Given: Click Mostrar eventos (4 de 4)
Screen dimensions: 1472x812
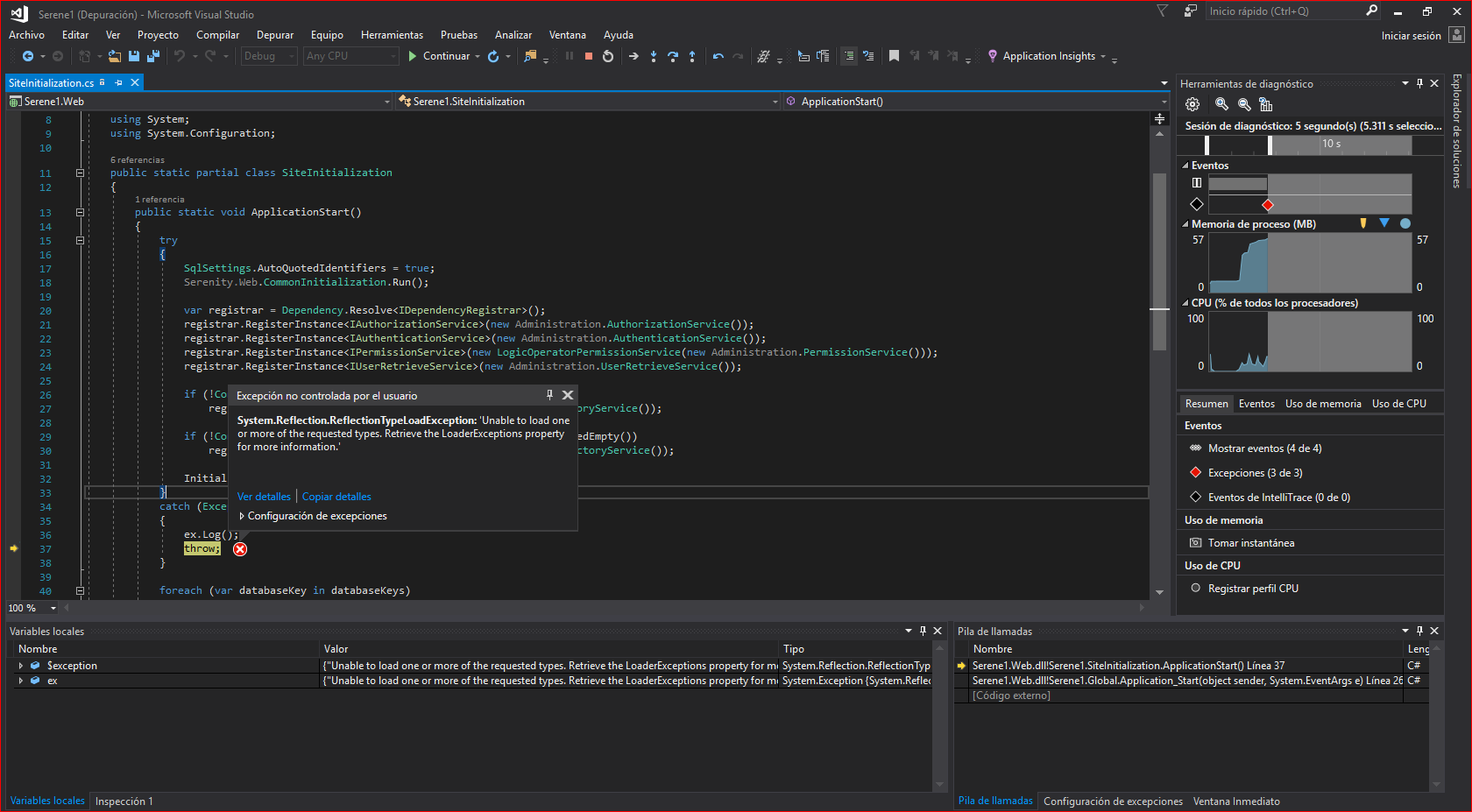Looking at the screenshot, I should (1264, 448).
